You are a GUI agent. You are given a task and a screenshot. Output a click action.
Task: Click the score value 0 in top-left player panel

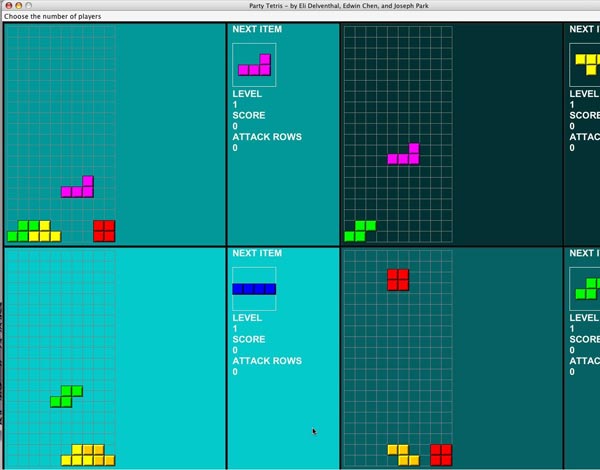[x=235, y=126]
